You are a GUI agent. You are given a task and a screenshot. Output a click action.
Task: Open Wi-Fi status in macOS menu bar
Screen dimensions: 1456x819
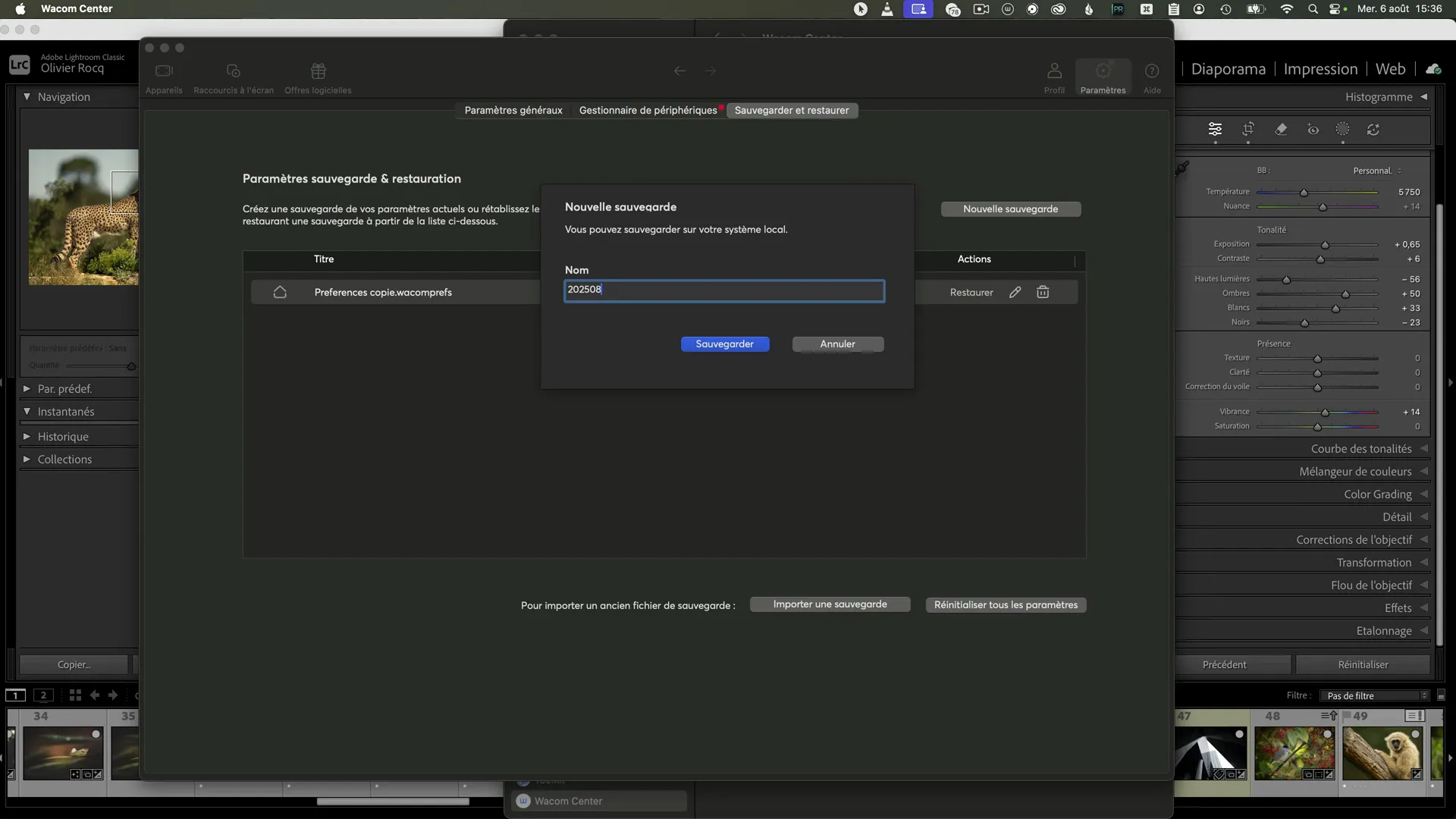click(x=1287, y=9)
